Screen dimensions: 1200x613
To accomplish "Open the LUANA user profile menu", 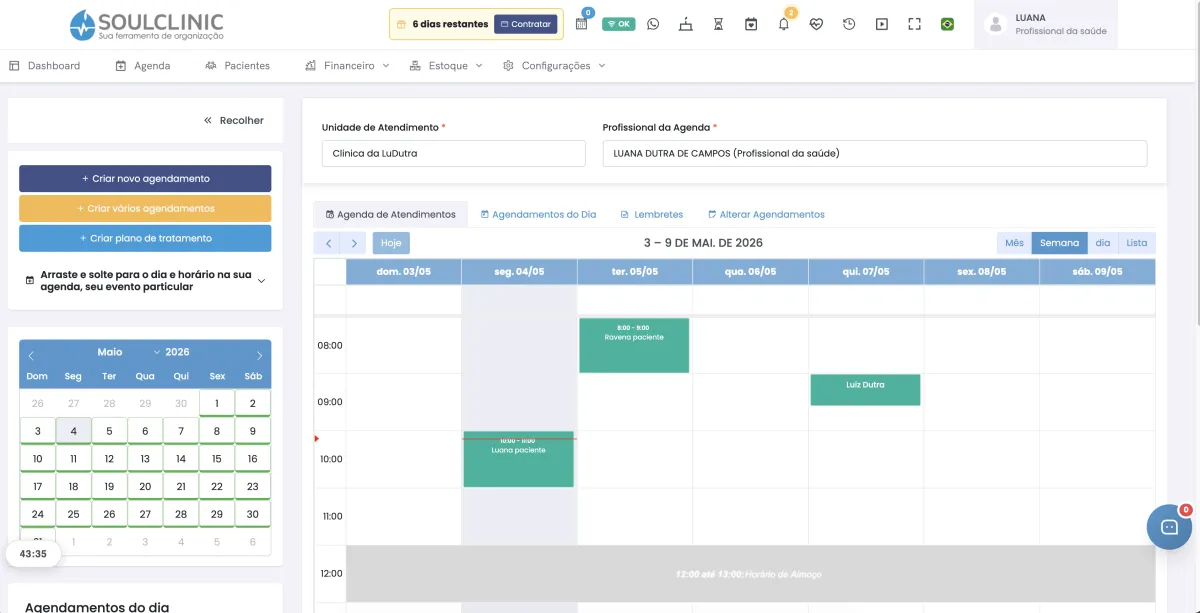I will click(x=1046, y=24).
